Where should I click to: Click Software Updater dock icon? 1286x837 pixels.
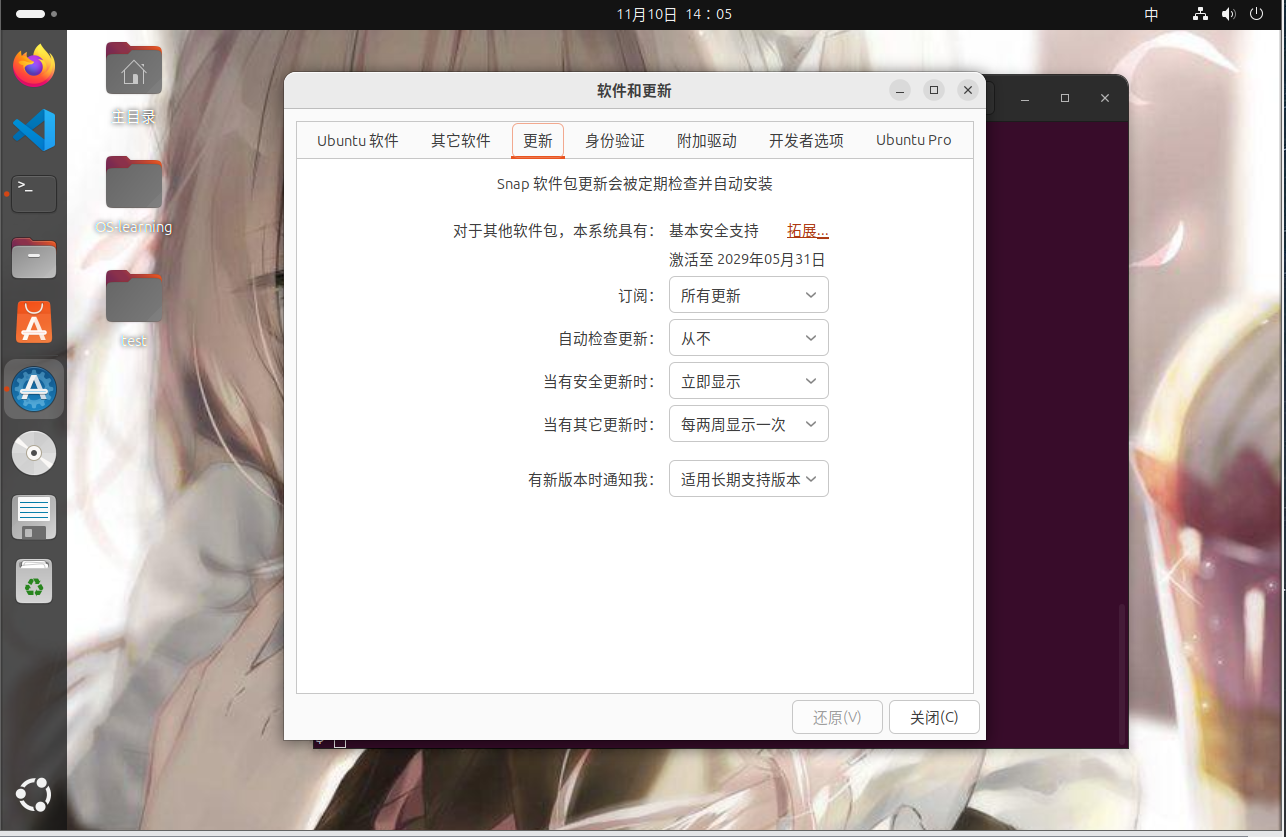click(34, 389)
